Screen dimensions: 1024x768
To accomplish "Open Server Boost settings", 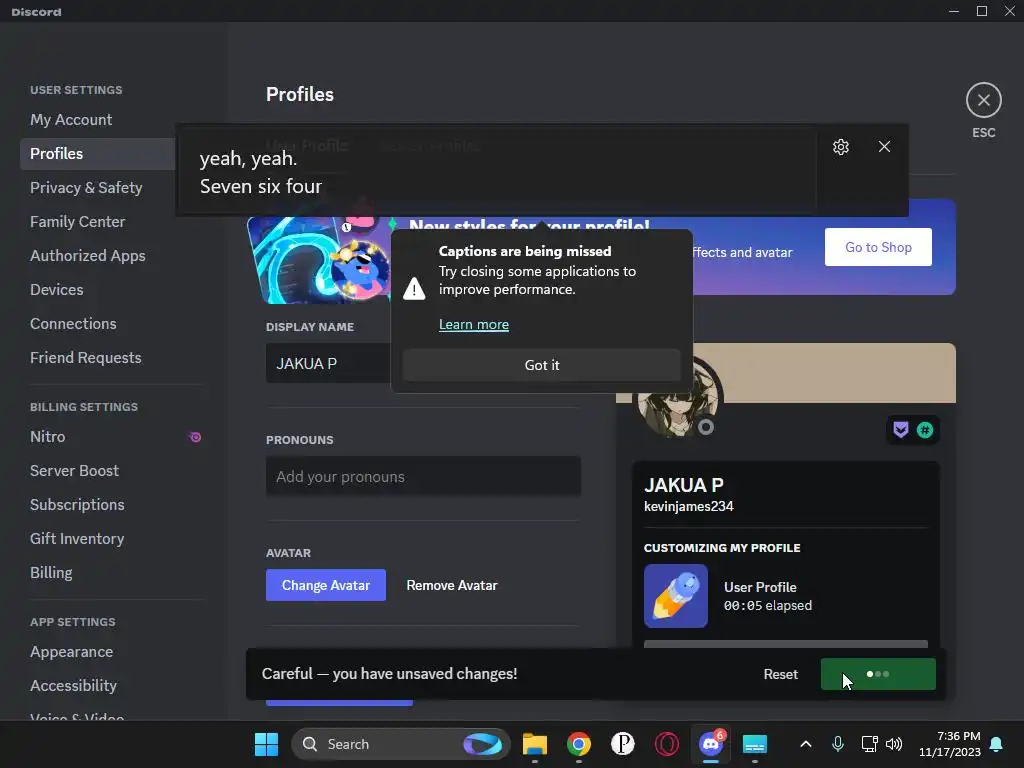I will pos(74,470).
